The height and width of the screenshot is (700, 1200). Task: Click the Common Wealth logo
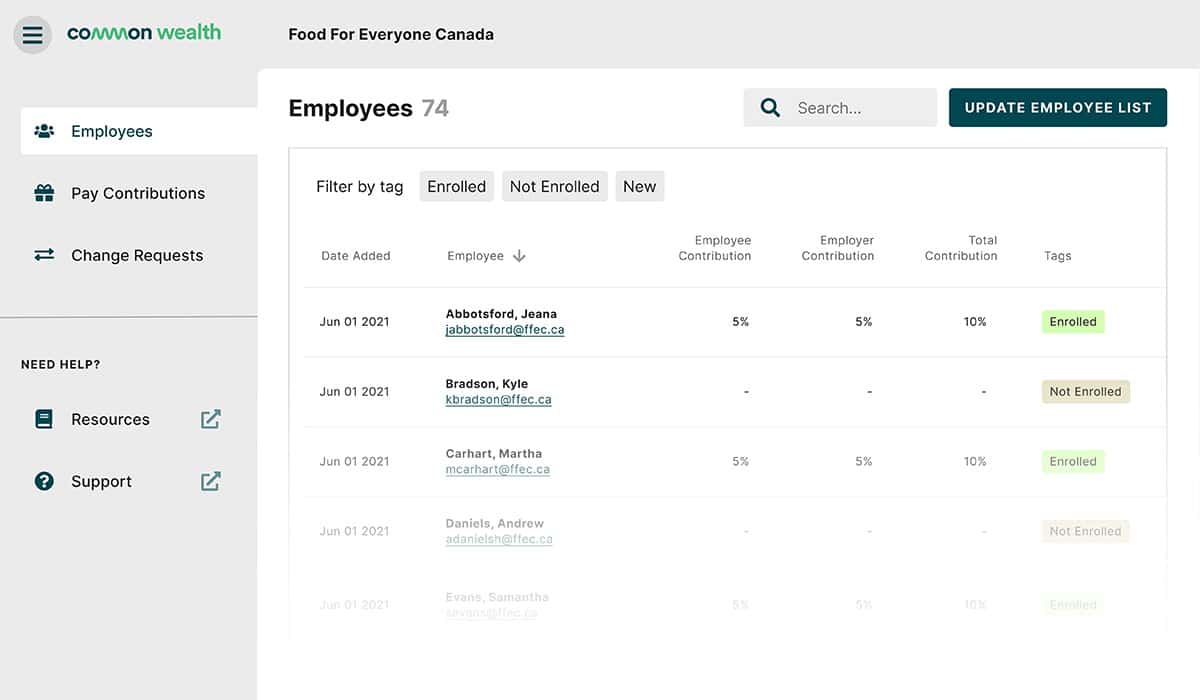tap(144, 33)
